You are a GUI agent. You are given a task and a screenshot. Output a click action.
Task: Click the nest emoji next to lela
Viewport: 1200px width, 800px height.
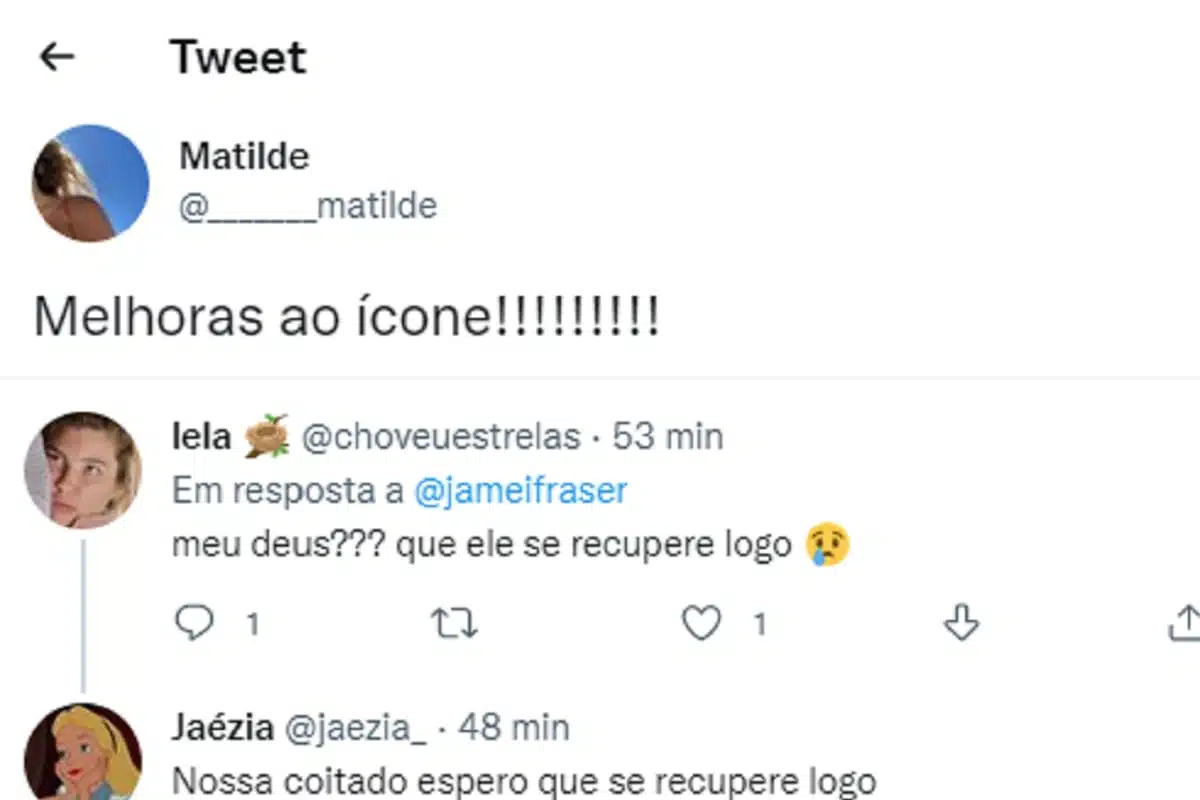pos(265,436)
